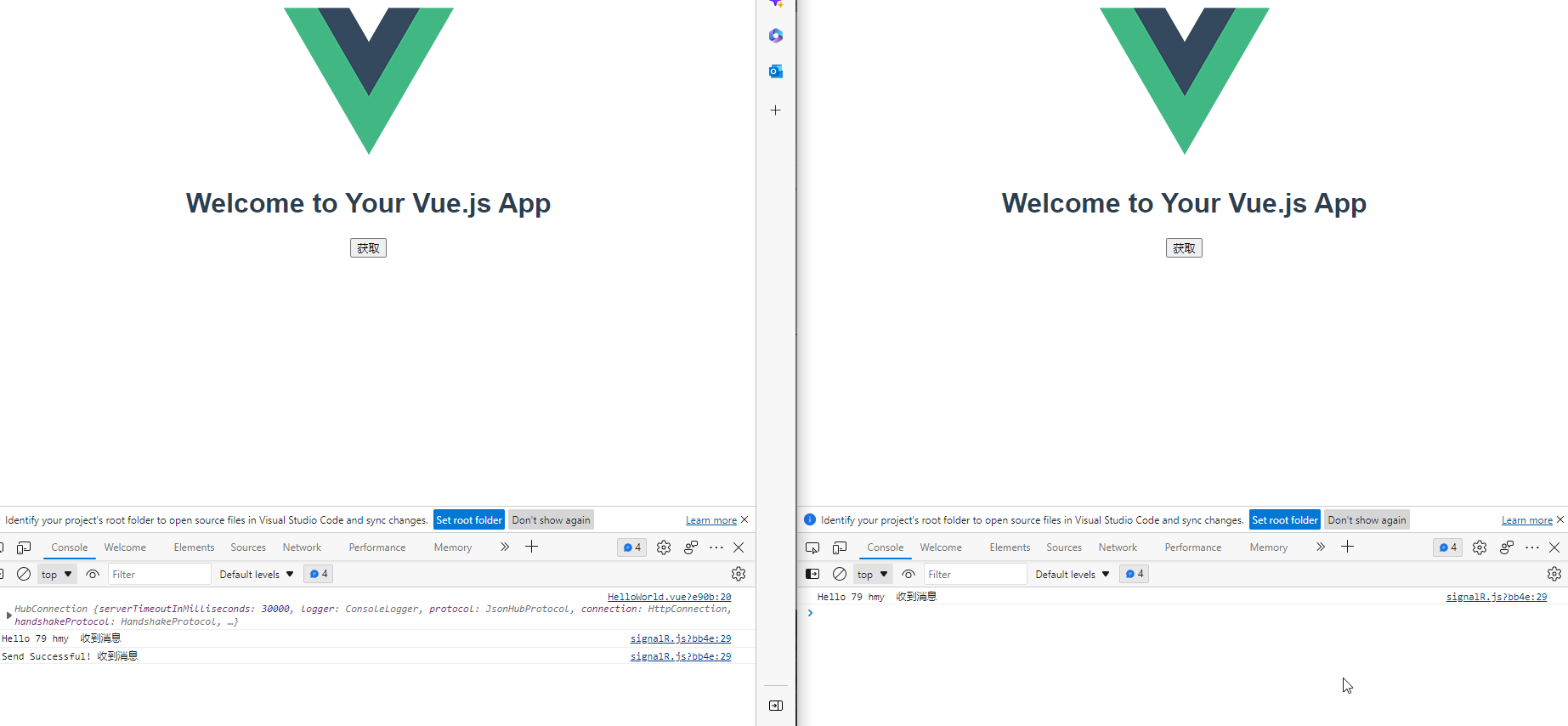Viewport: 1568px width, 726px height.
Task: Select Elements tab in right DevTools
Action: (x=1010, y=547)
